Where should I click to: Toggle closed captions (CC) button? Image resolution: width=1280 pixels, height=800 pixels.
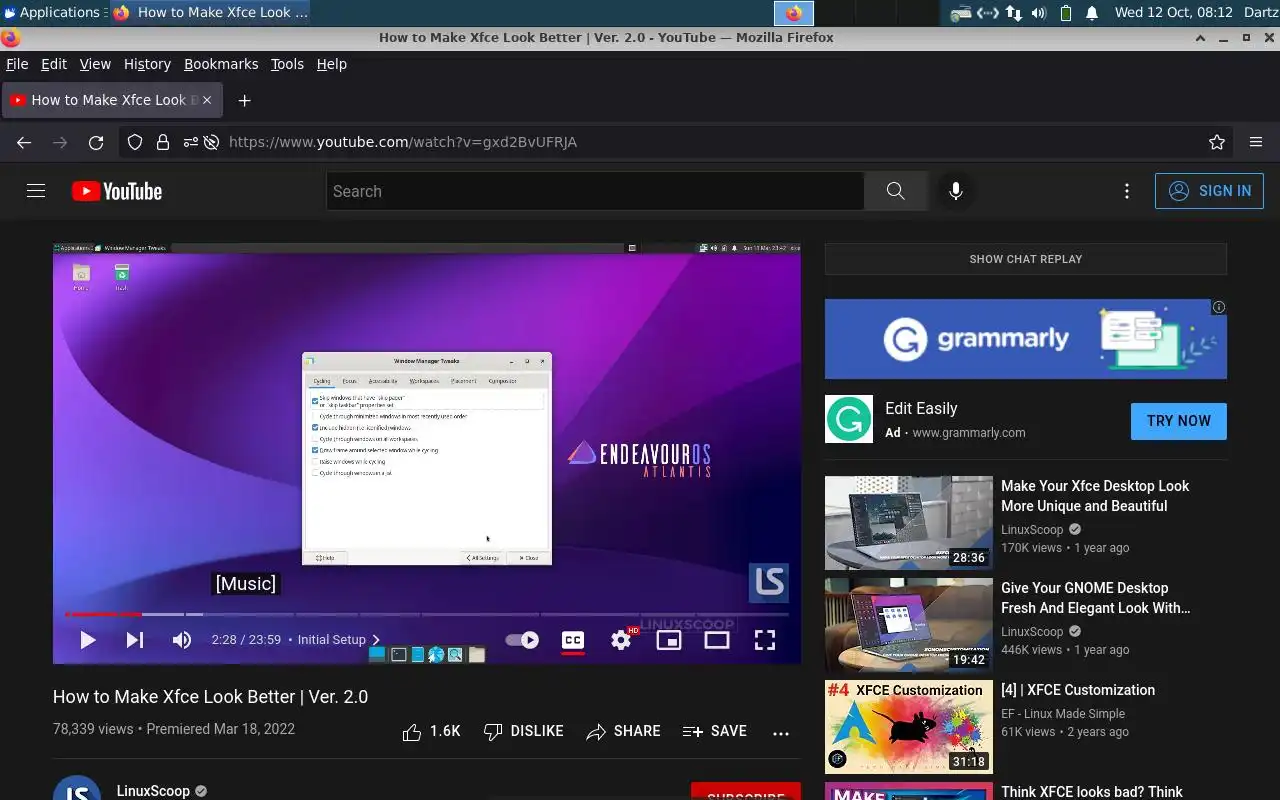(573, 640)
